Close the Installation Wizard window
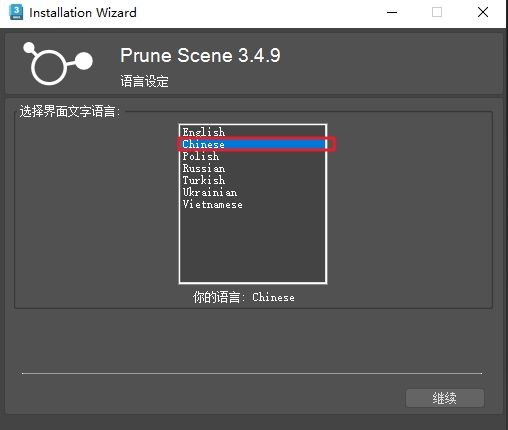This screenshot has width=508, height=430. (x=483, y=13)
